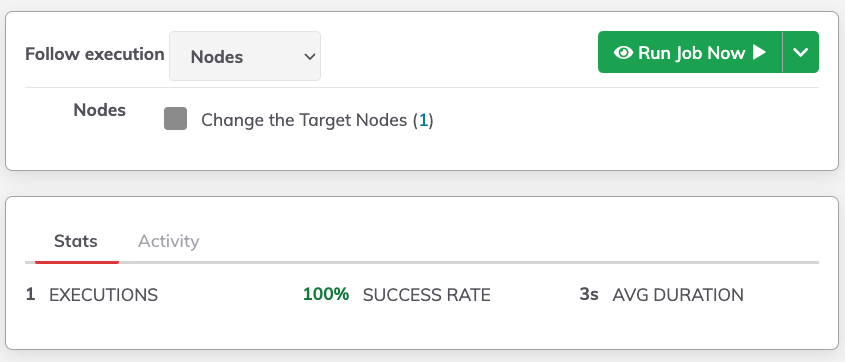Click the eye icon on Run Job Now
The height and width of the screenshot is (362, 845).
pyautogui.click(x=623, y=52)
